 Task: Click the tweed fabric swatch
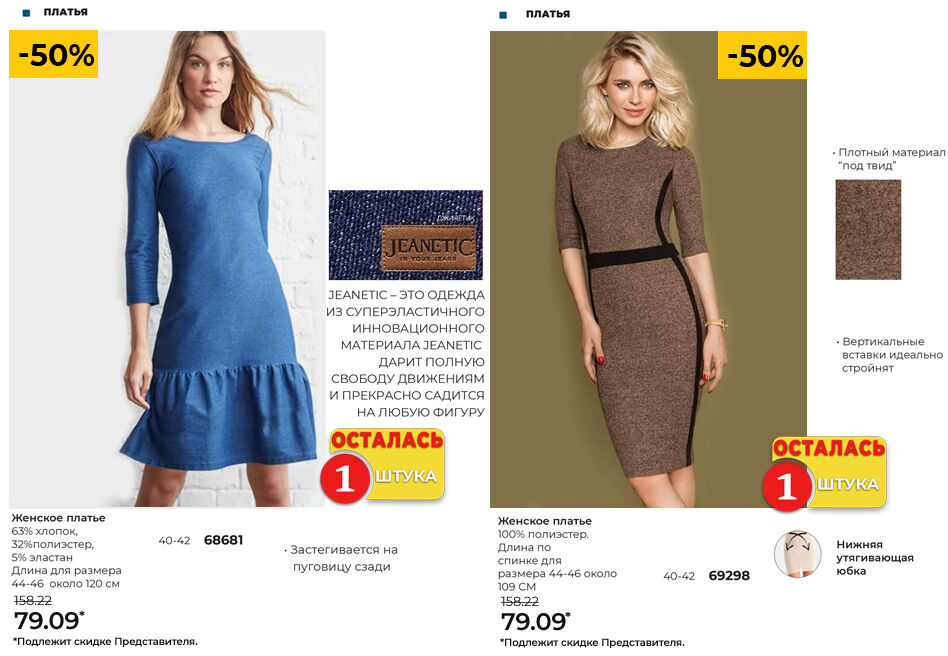[868, 230]
